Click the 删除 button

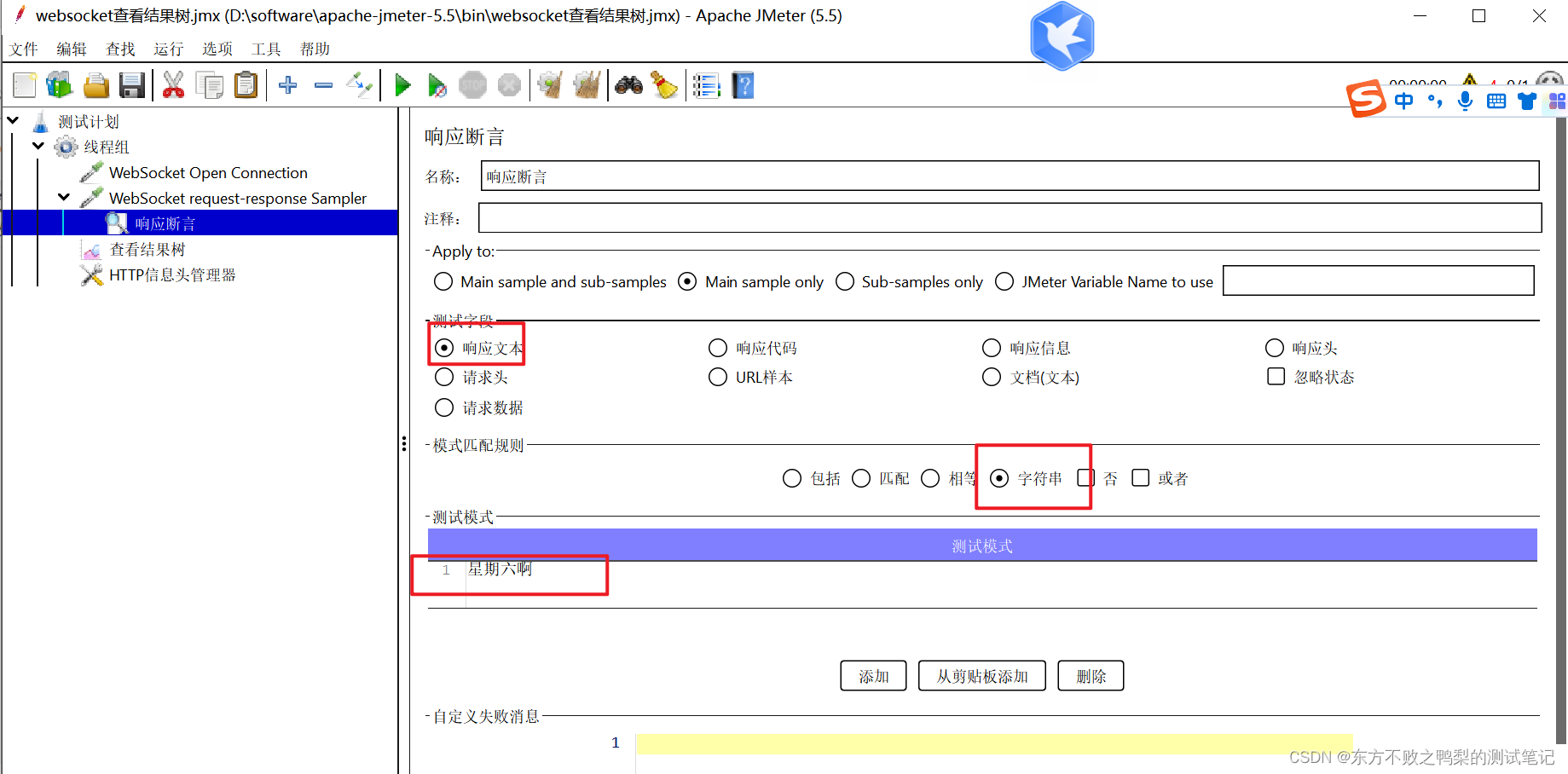tap(1091, 676)
